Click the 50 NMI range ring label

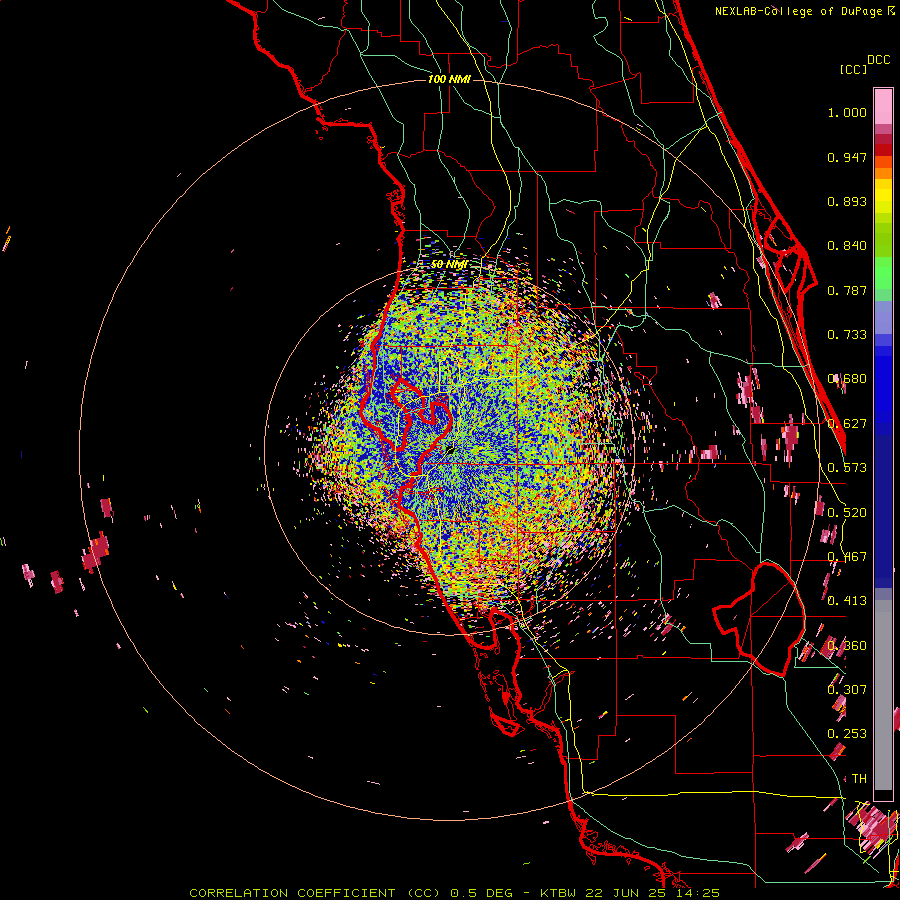point(449,265)
